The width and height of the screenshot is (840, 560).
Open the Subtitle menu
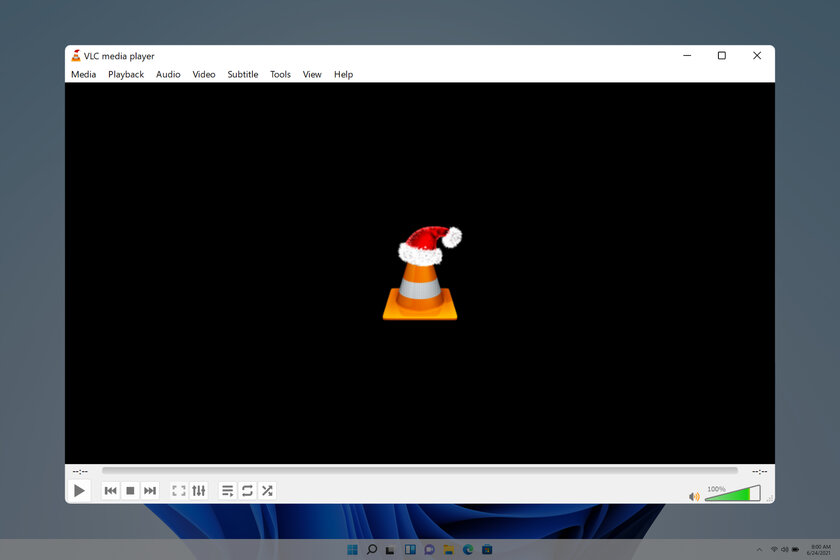click(x=243, y=74)
